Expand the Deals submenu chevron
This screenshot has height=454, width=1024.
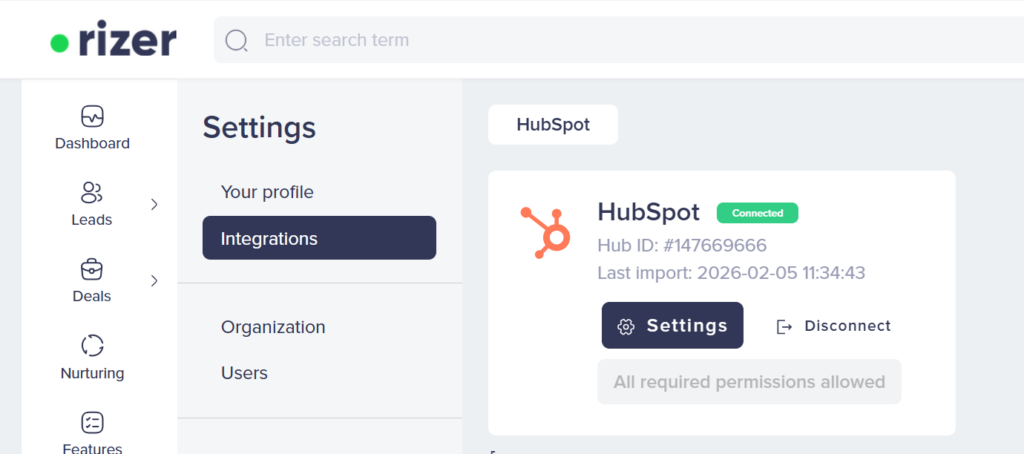click(154, 281)
